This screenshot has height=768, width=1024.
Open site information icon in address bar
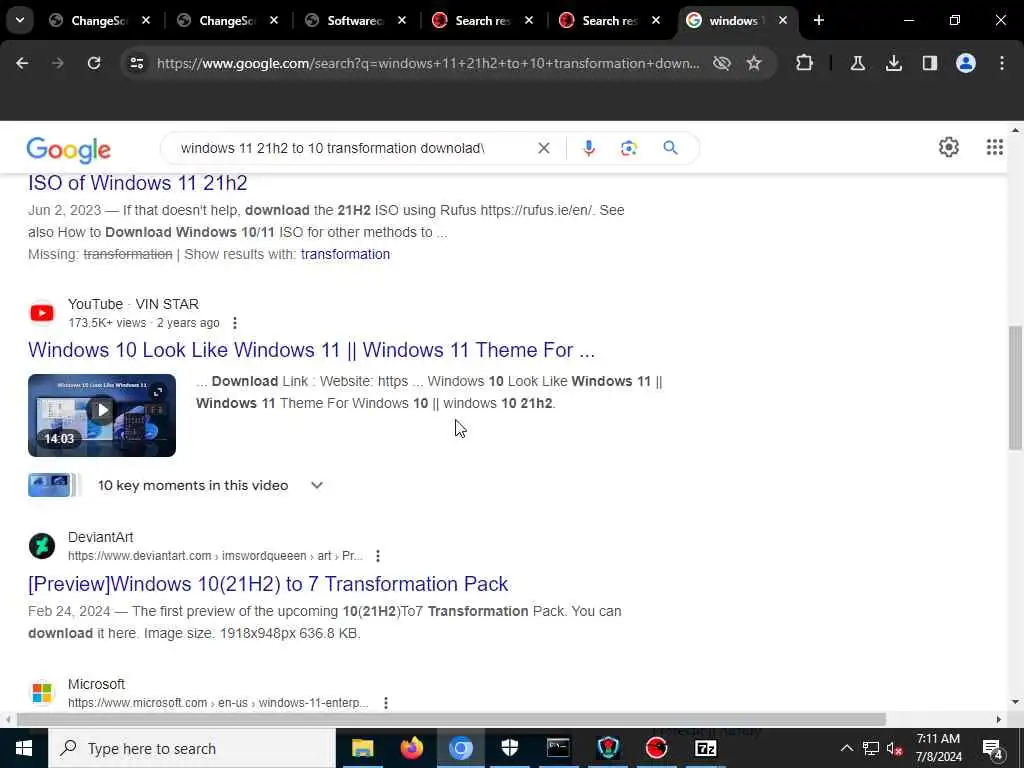(137, 63)
